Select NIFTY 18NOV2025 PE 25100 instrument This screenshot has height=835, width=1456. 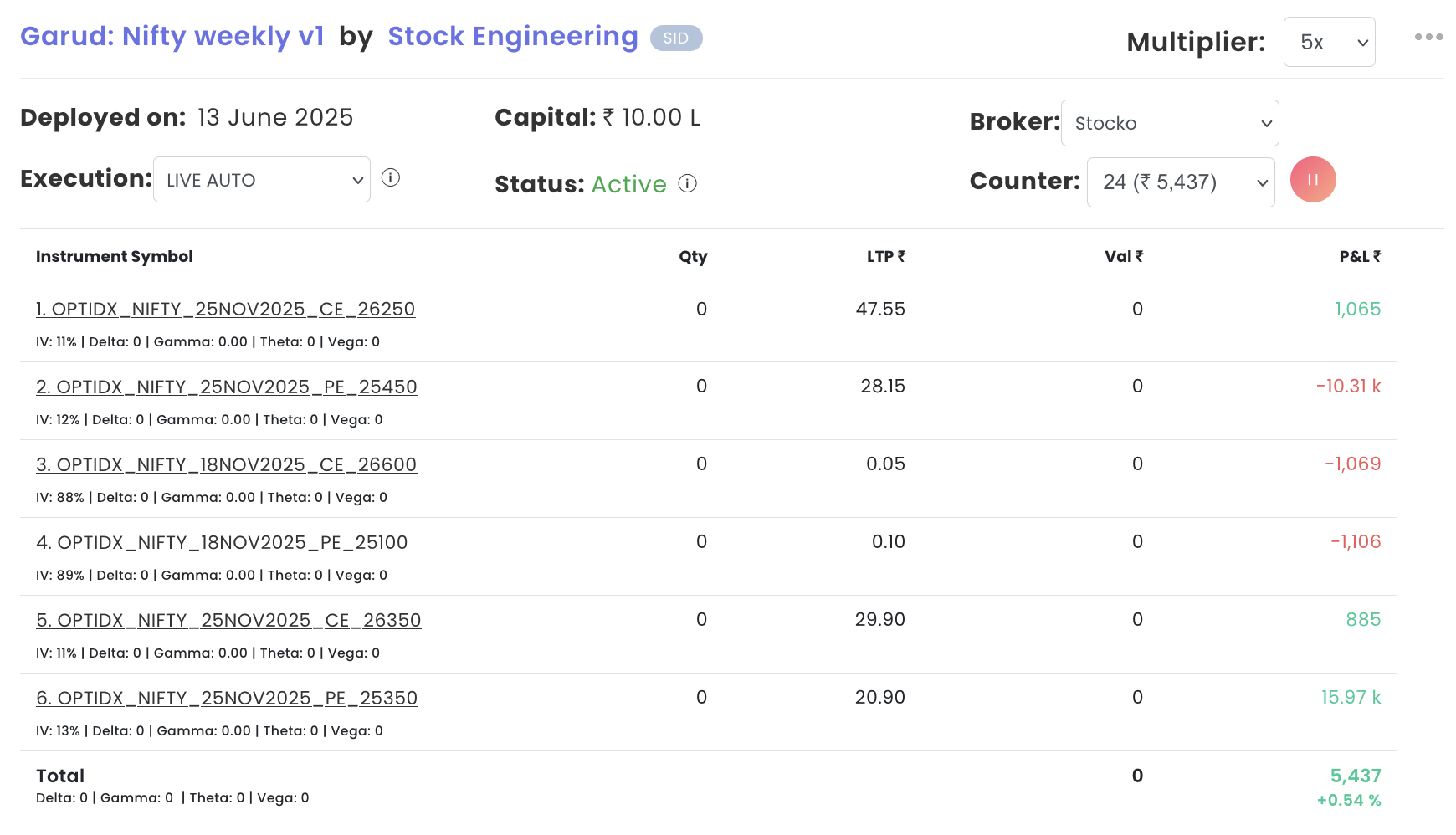(x=222, y=543)
